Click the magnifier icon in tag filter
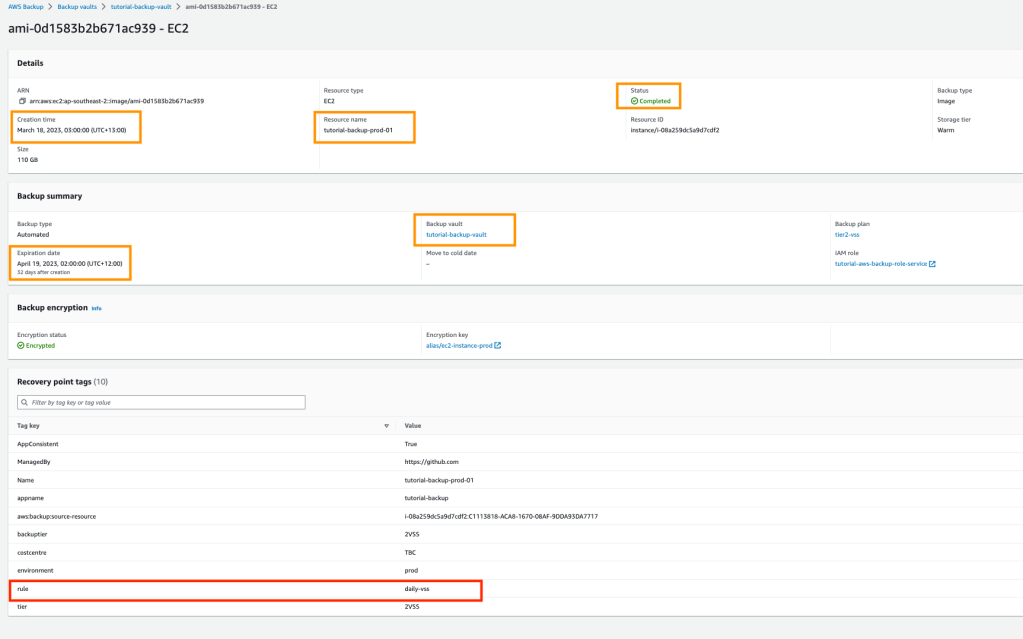The height and width of the screenshot is (639, 1023). click(x=25, y=402)
